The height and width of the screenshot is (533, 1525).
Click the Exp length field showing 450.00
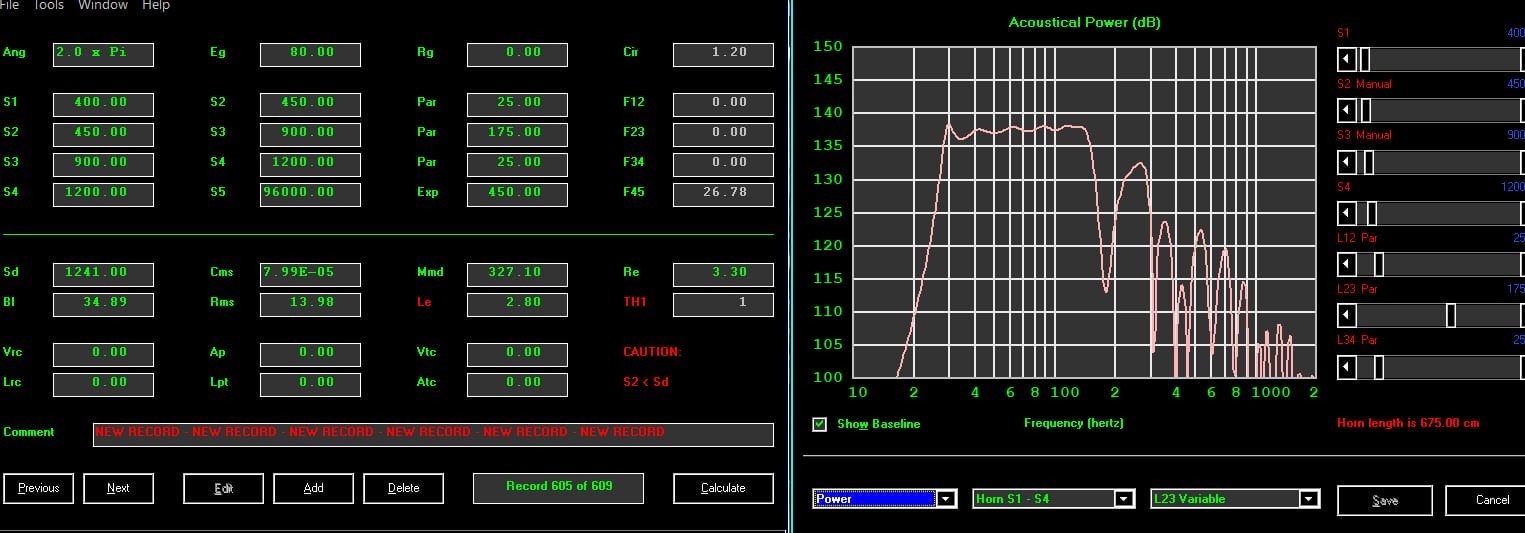[517, 194]
